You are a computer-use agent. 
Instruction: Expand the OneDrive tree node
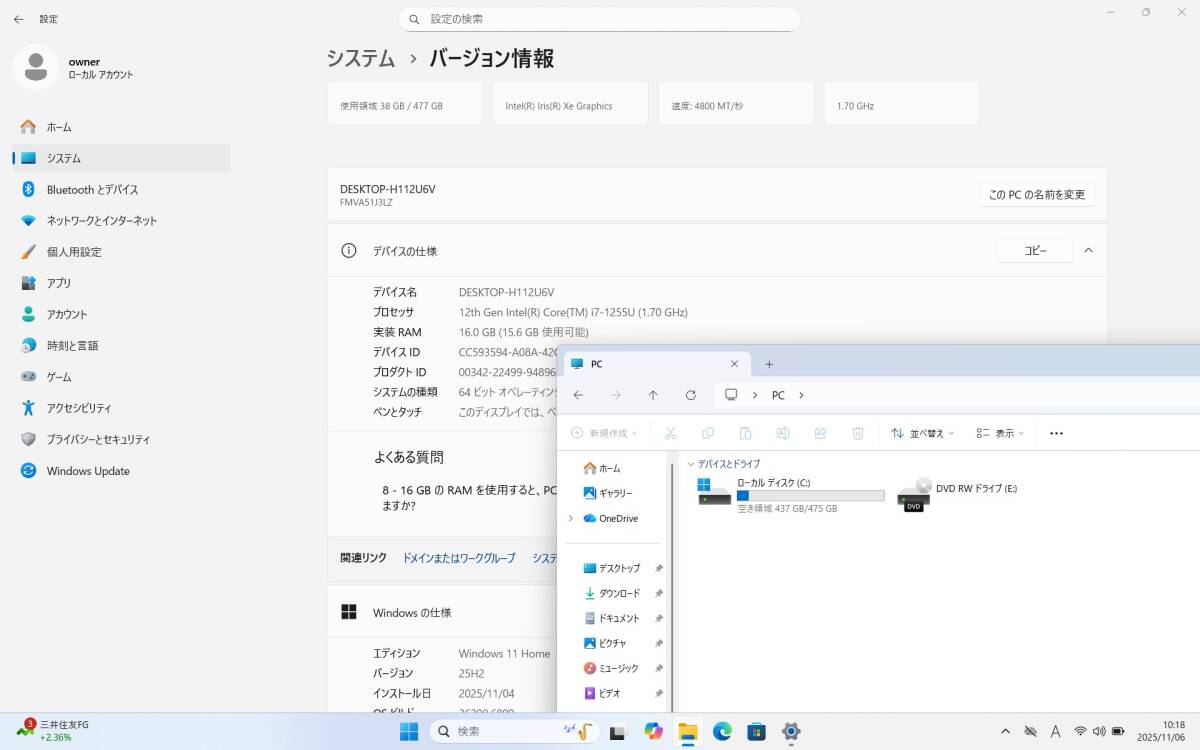[x=570, y=518]
